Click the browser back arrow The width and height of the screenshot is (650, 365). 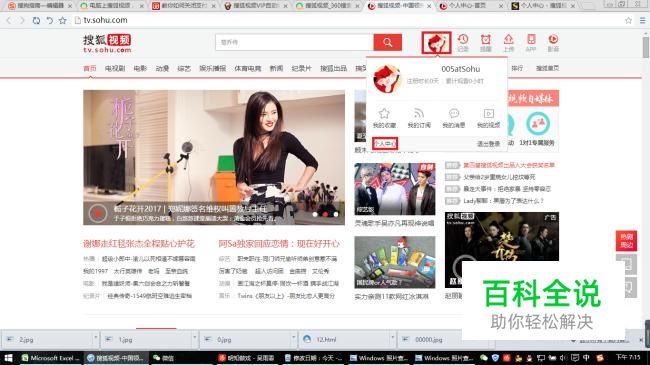[x=9, y=20]
